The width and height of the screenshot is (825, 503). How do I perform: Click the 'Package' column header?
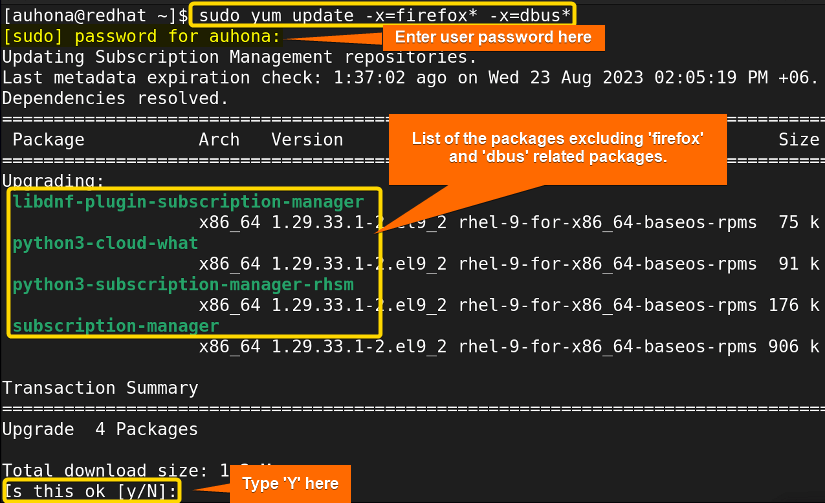48,140
